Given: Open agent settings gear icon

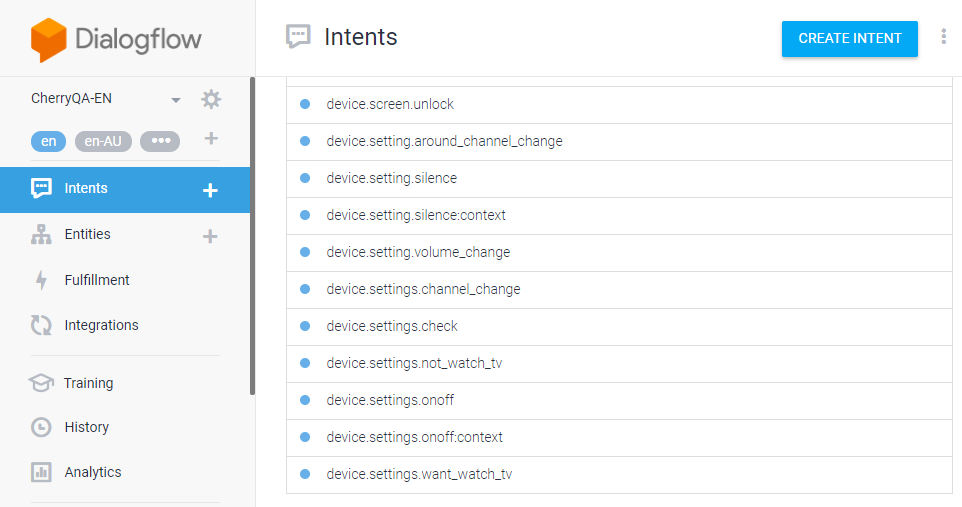Looking at the screenshot, I should (211, 99).
